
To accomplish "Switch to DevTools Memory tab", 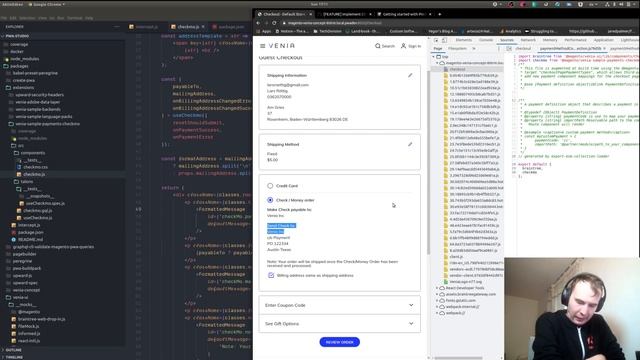I will [x=550, y=40].
